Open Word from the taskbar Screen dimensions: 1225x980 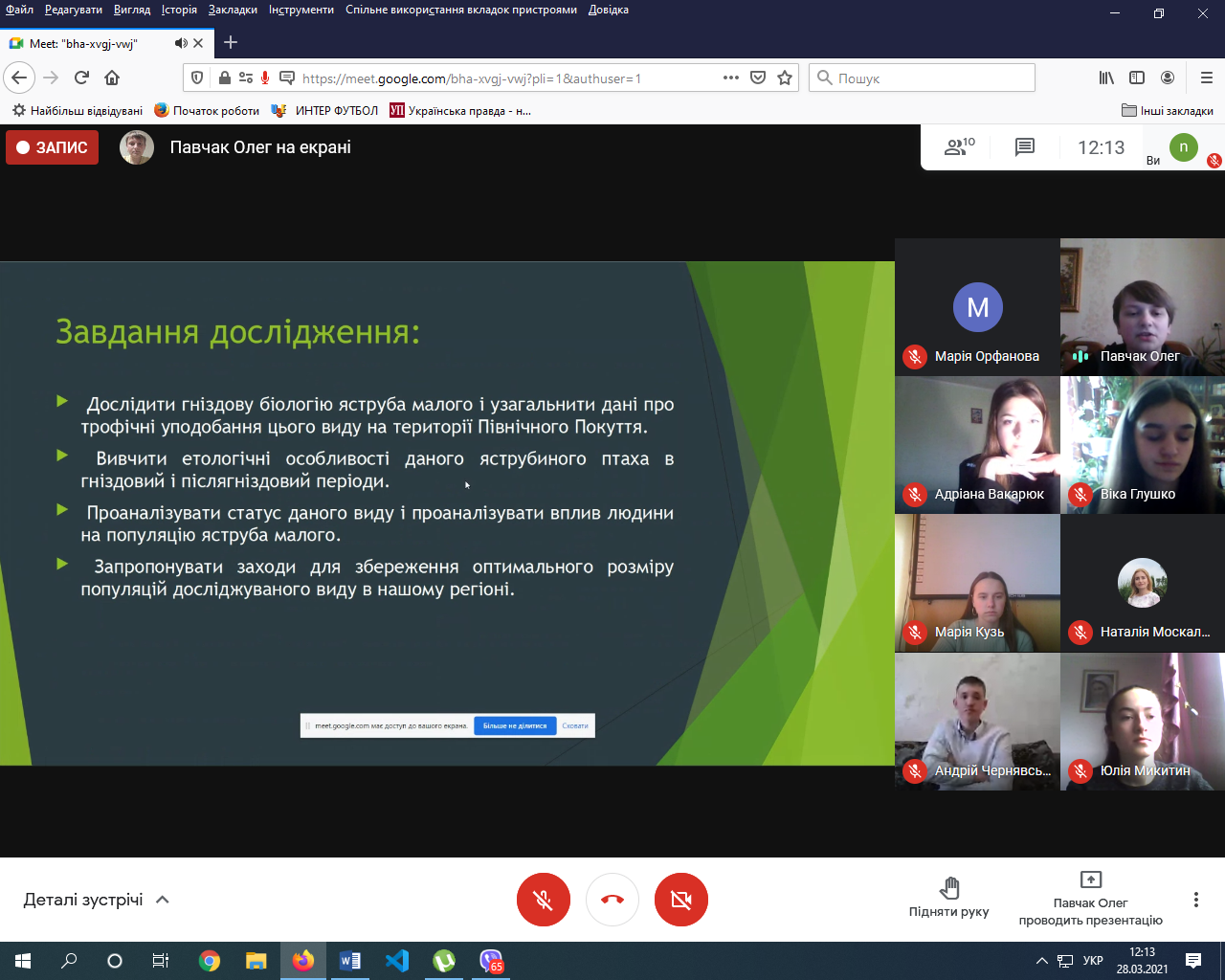[x=350, y=961]
